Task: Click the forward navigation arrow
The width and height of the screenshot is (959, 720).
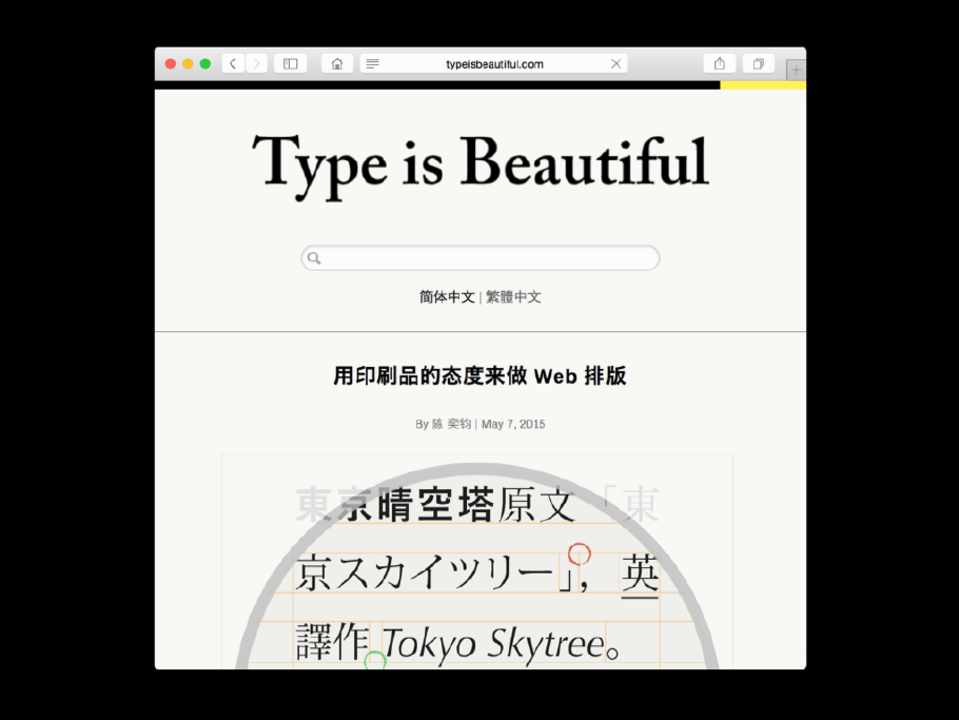Action: [257, 64]
